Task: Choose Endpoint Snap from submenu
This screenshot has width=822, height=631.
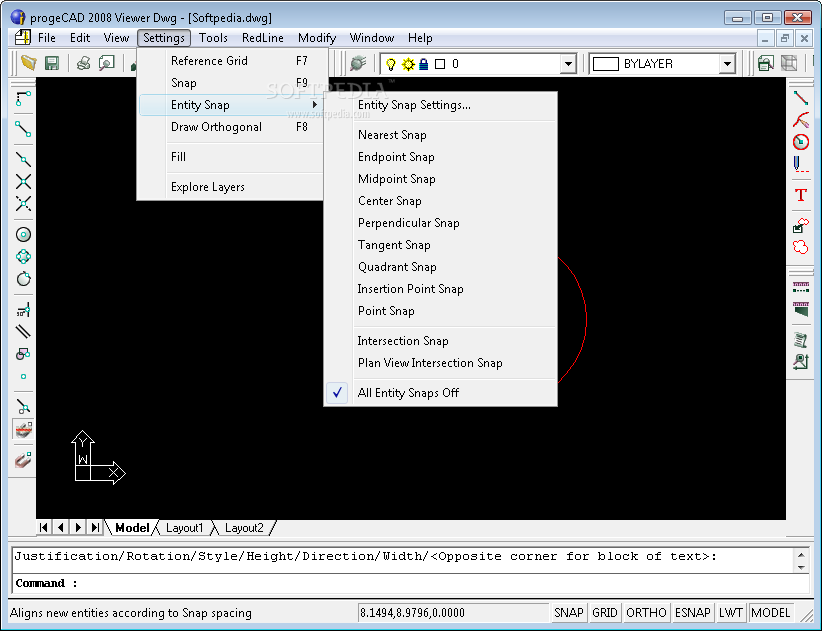Action: point(440,157)
